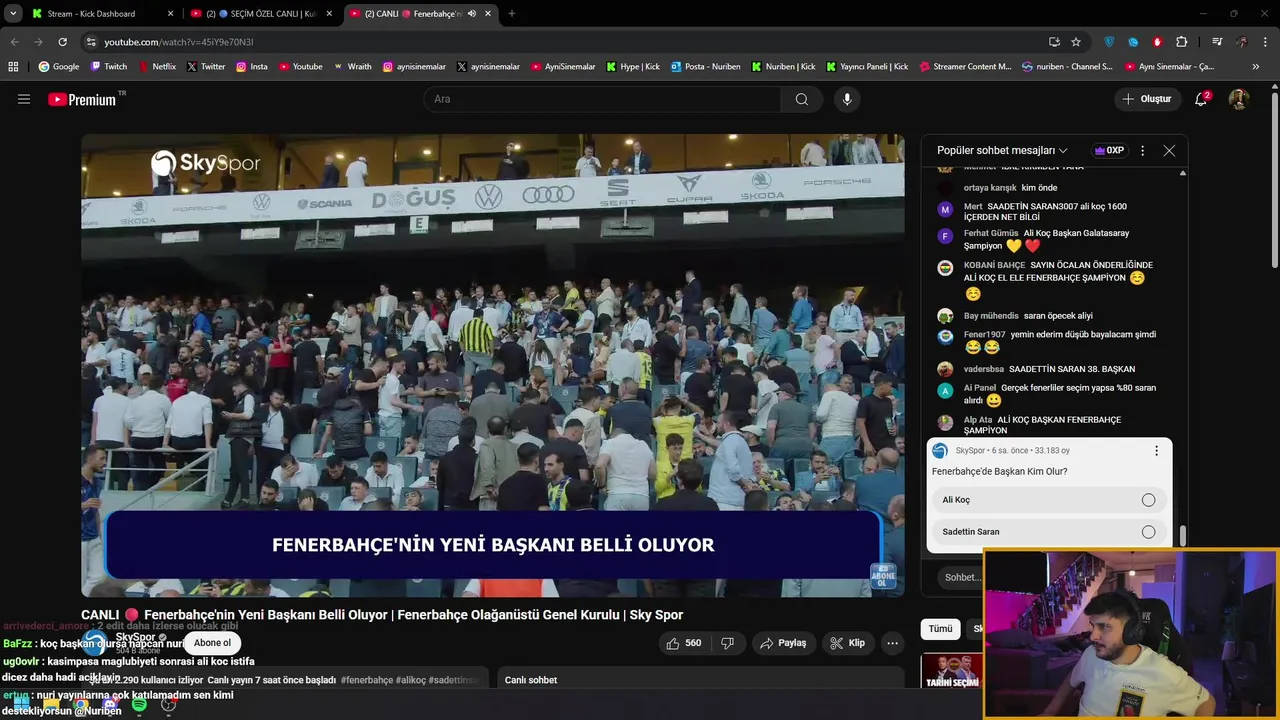View site information icon in address bar
Image resolution: width=1280 pixels, height=720 pixels.
pos(91,42)
